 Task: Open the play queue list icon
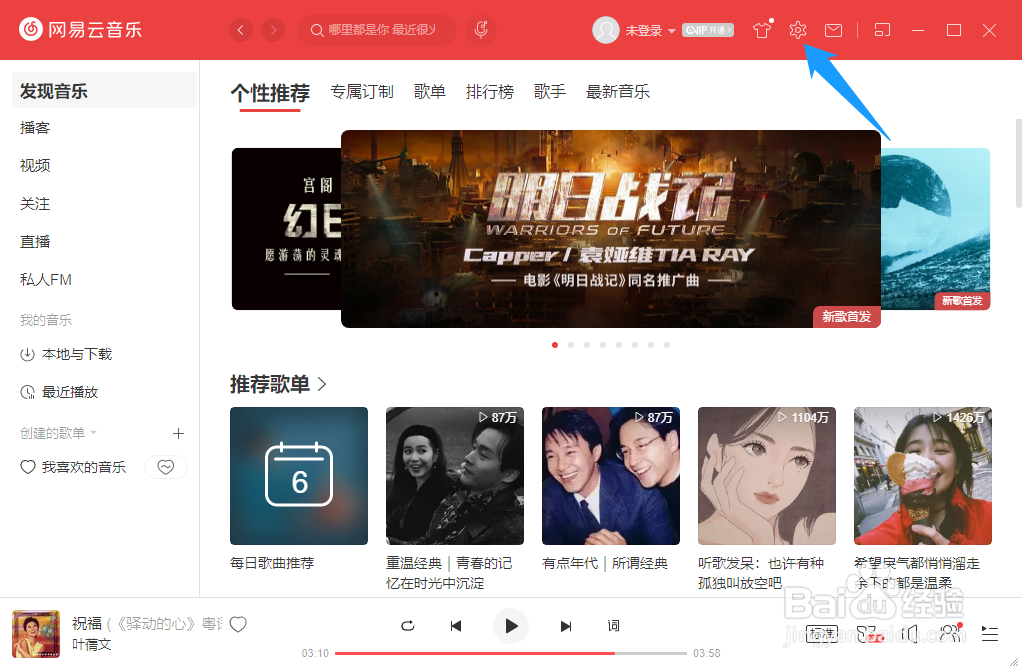pyautogui.click(x=989, y=634)
